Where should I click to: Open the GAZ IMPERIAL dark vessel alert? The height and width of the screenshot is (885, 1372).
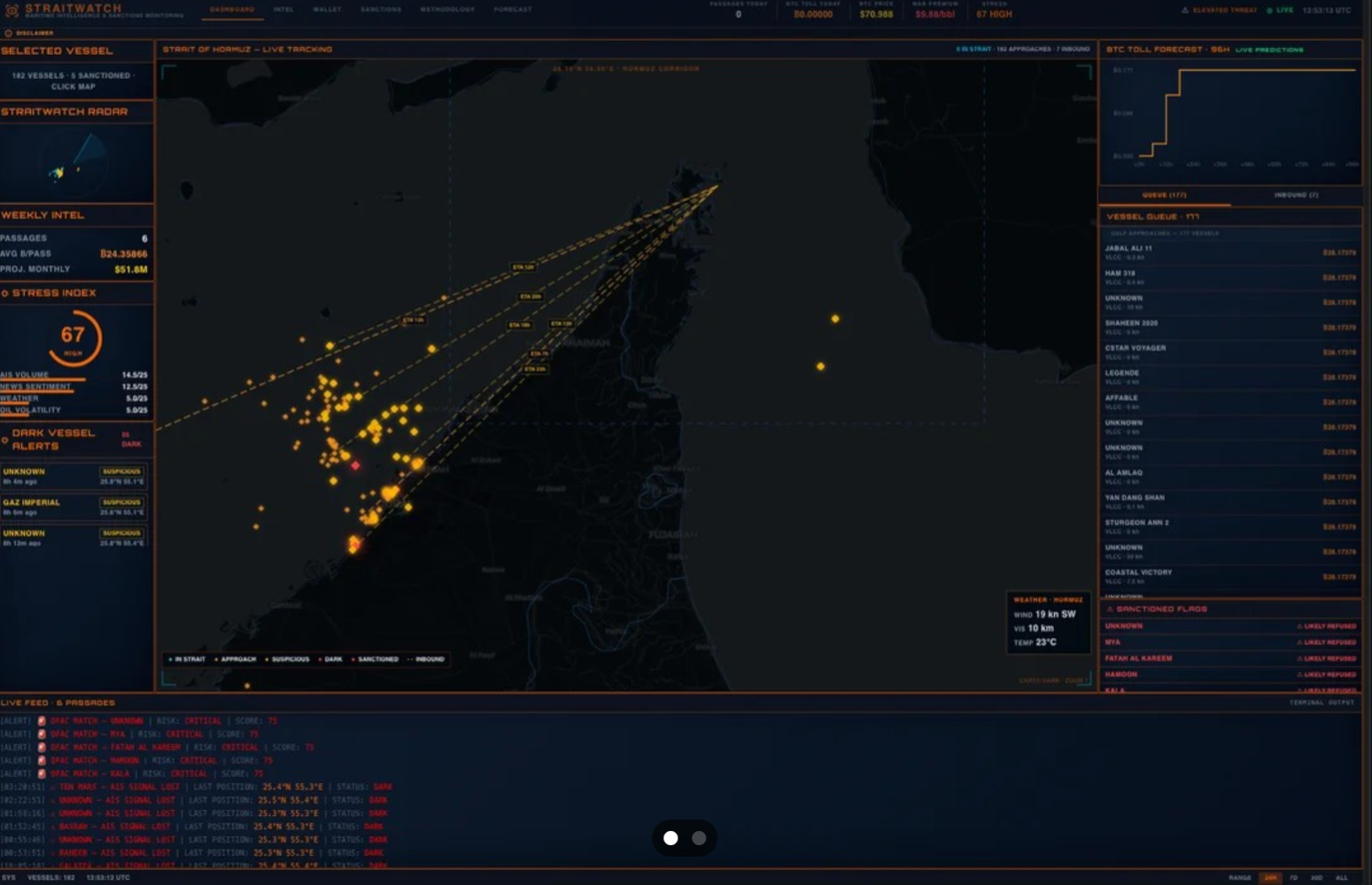coord(74,507)
